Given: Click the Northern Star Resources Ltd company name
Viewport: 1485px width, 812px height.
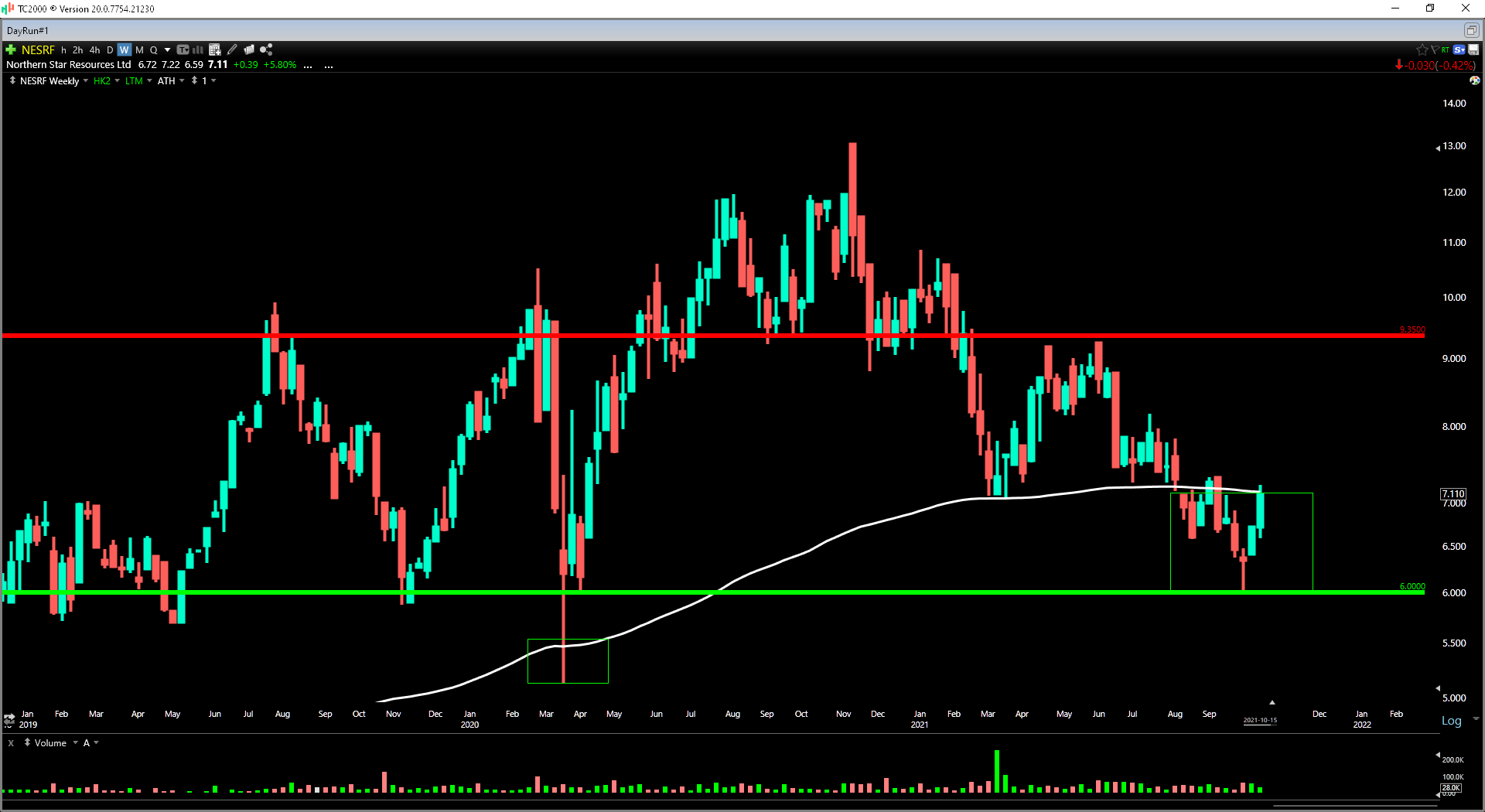Looking at the screenshot, I should [69, 65].
